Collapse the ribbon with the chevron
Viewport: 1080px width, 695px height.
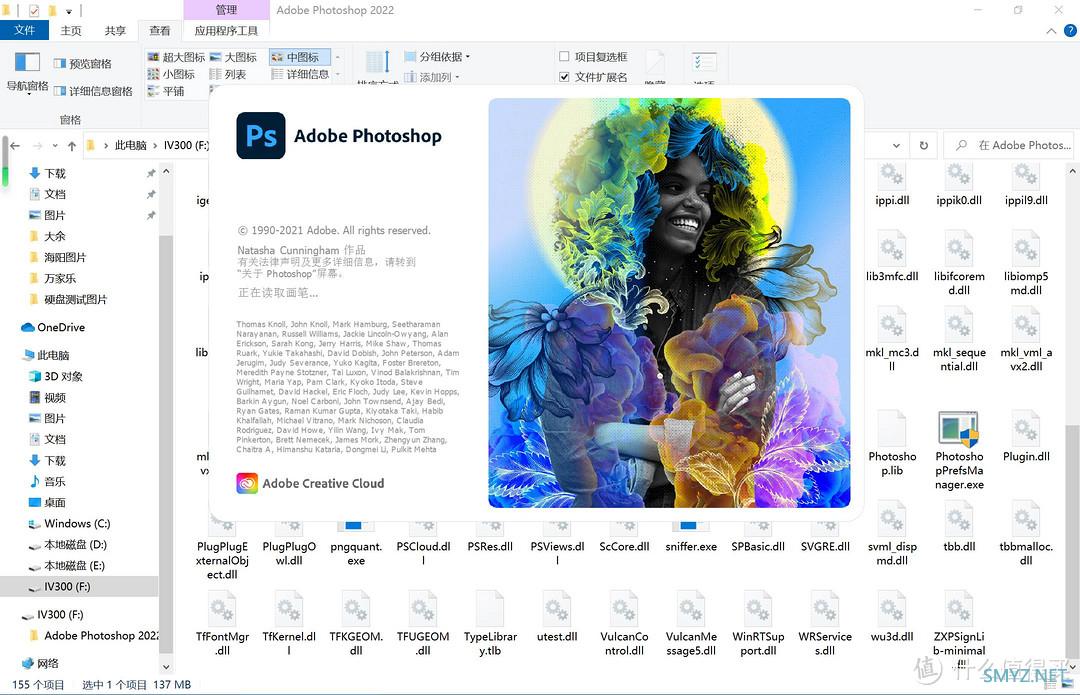[x=1051, y=31]
